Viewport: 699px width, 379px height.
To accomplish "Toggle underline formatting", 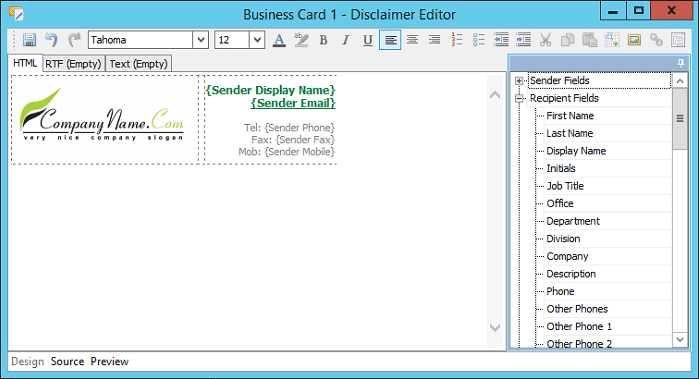I will (367, 40).
